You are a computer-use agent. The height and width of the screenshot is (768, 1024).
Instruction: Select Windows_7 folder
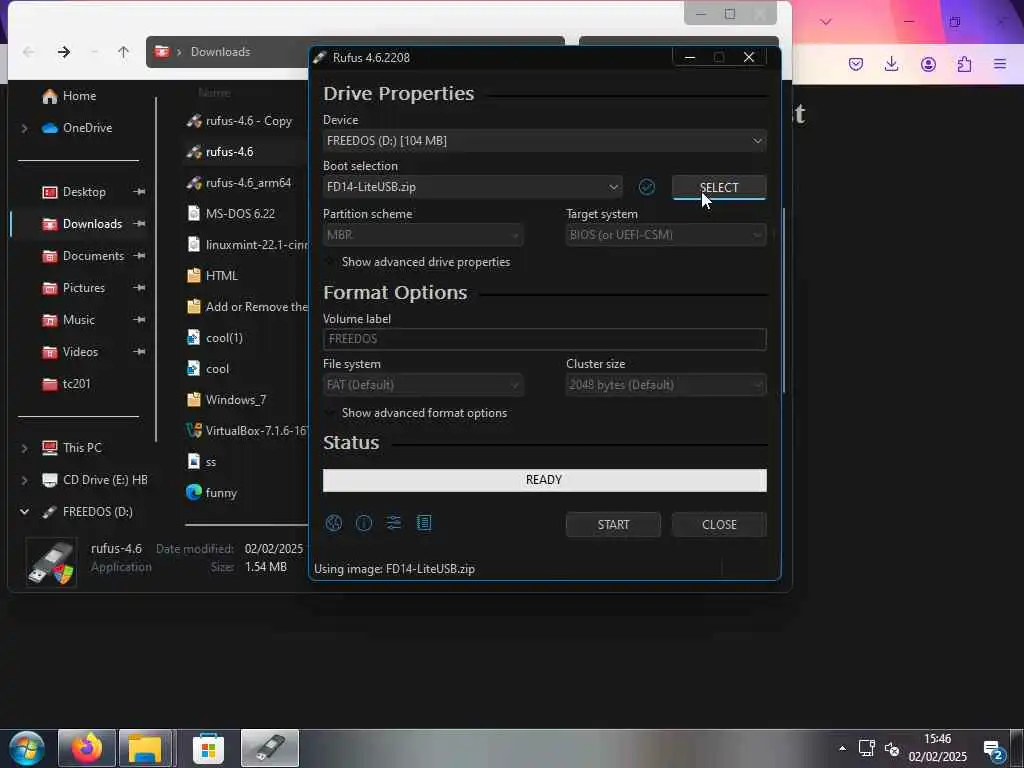[227, 400]
